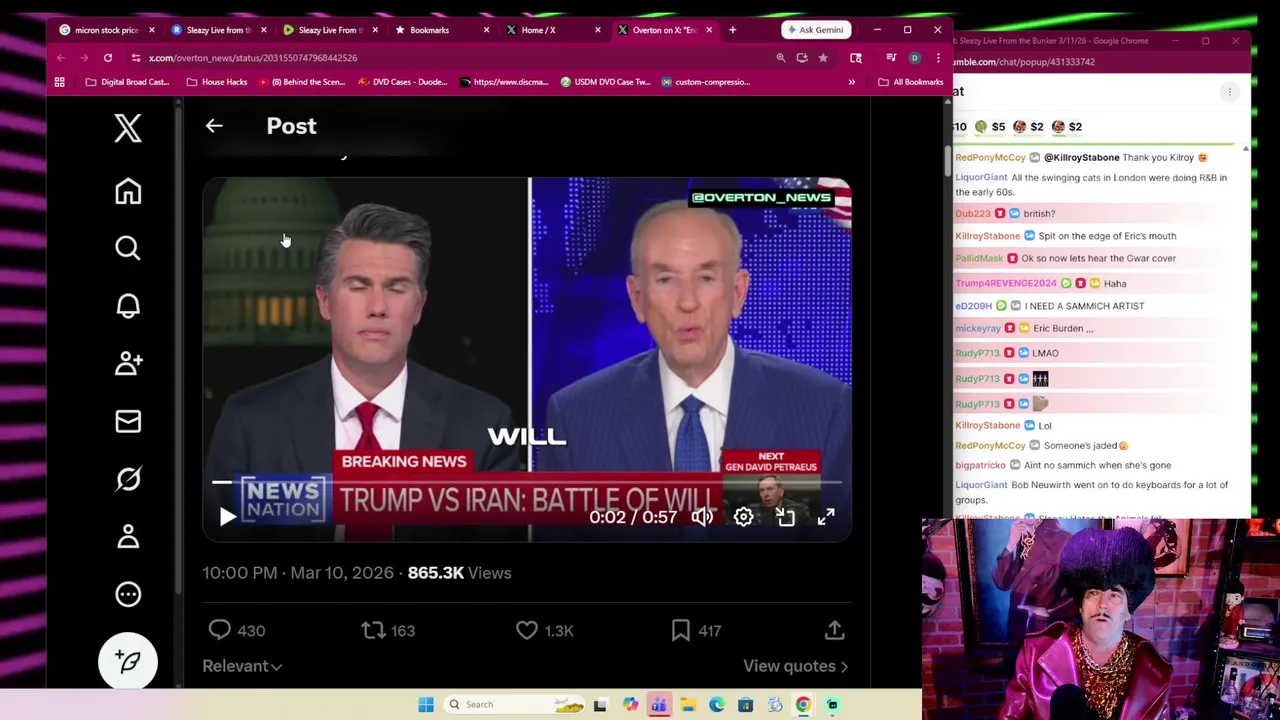Switch to first Sleazy Live from tab
1280x720 pixels.
[x=218, y=30]
